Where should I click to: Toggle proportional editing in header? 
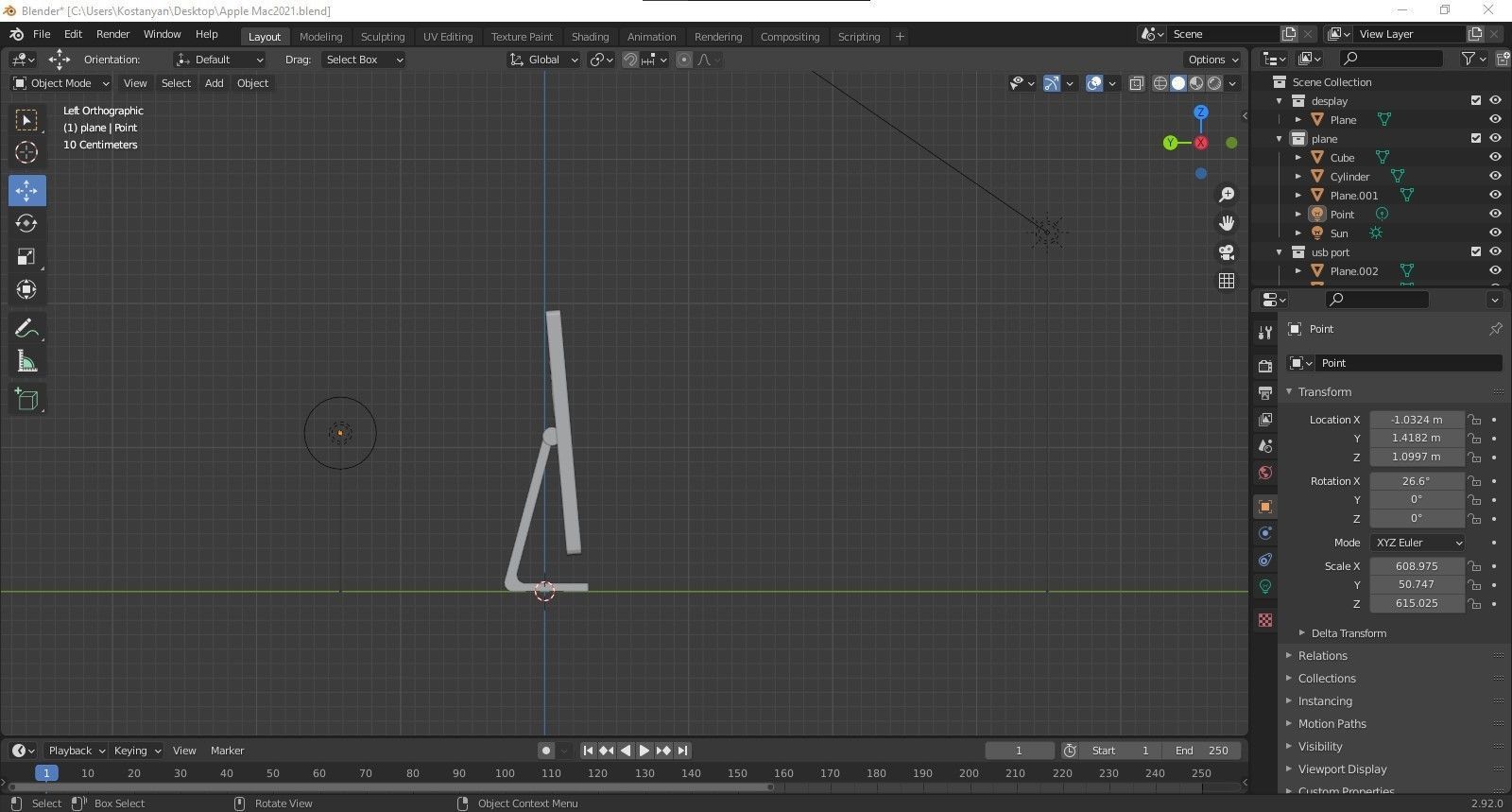[x=684, y=60]
